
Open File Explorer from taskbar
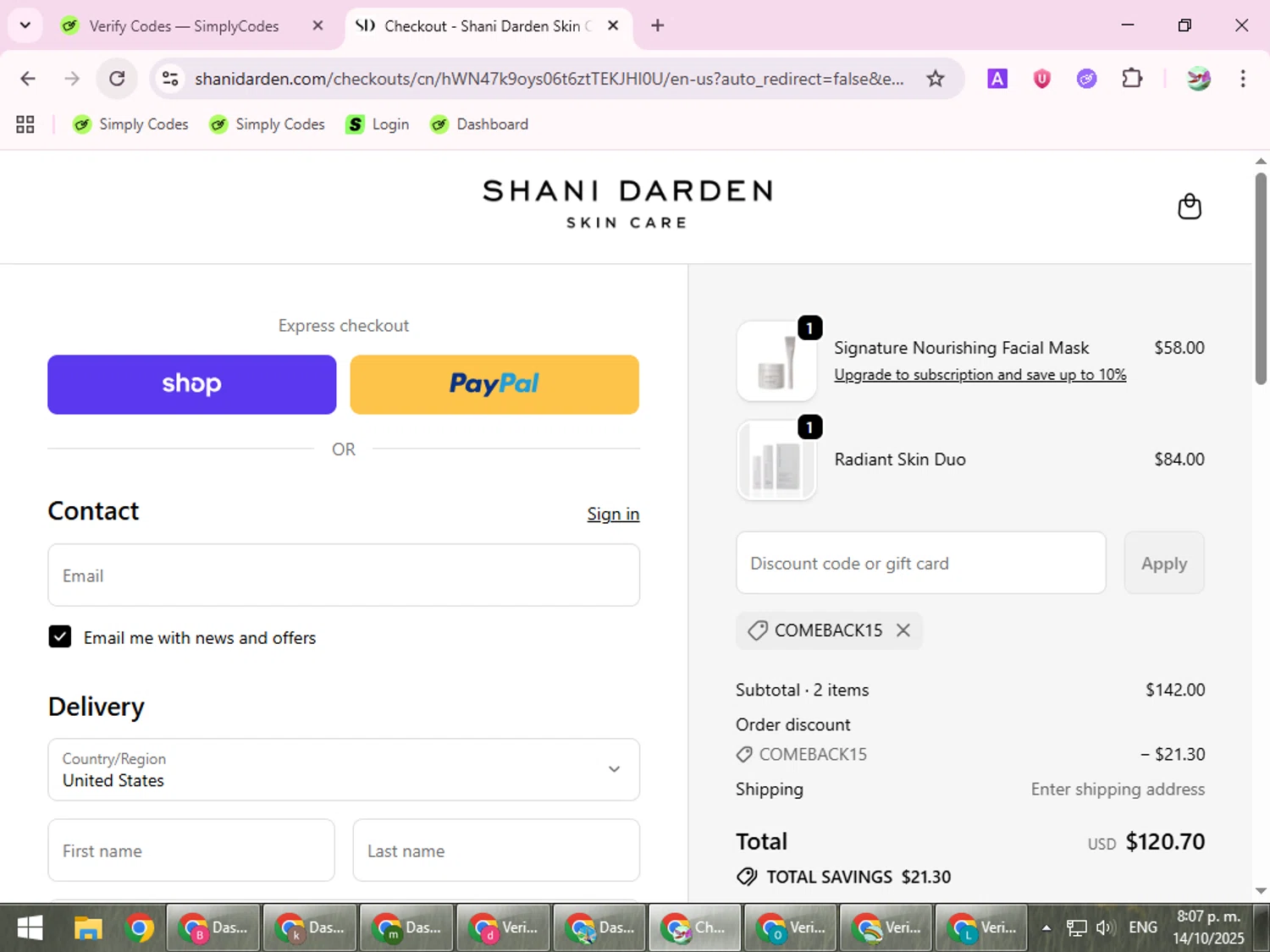(x=88, y=928)
